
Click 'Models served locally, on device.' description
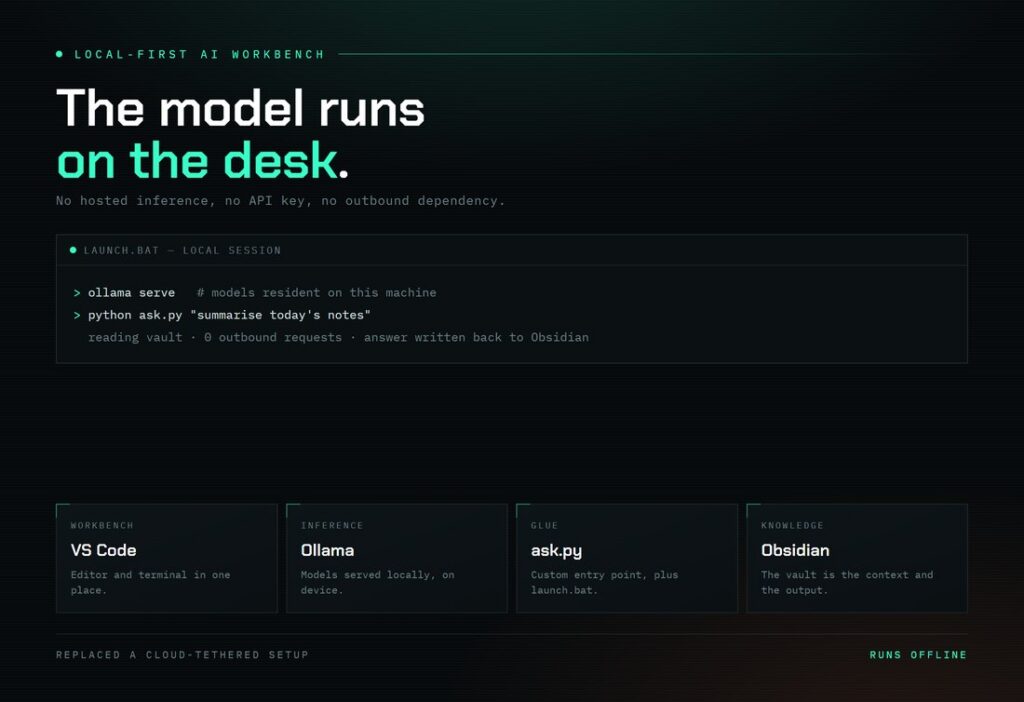[x=377, y=582]
